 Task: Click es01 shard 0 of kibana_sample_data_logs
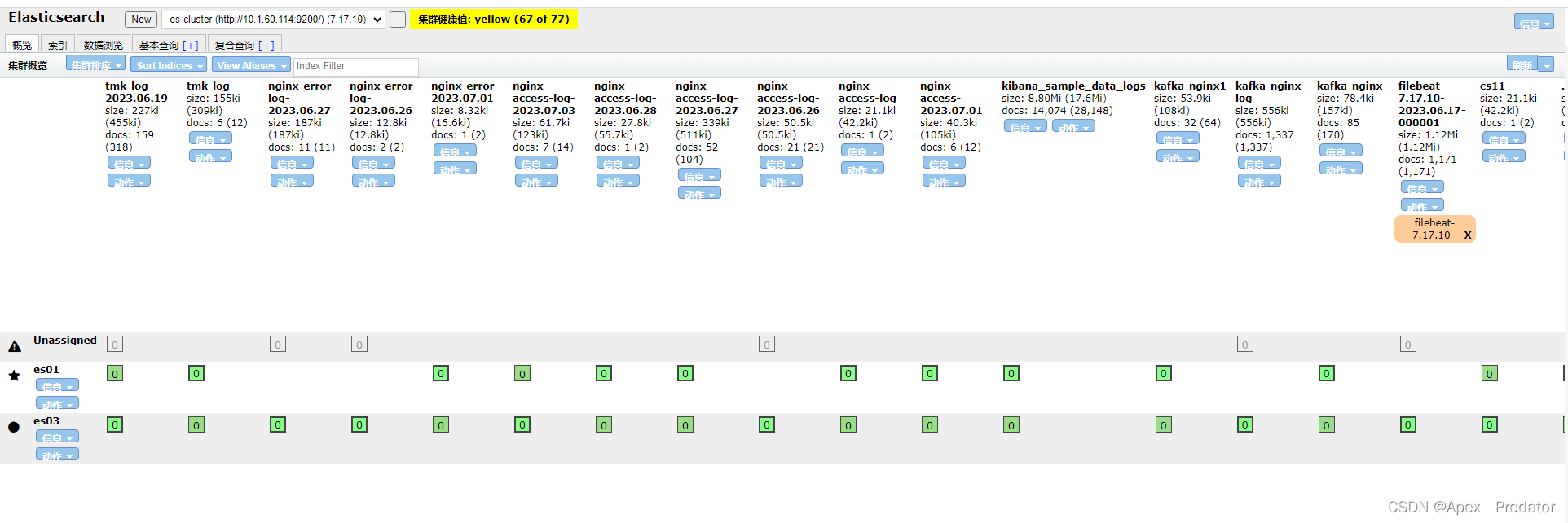click(x=1011, y=373)
